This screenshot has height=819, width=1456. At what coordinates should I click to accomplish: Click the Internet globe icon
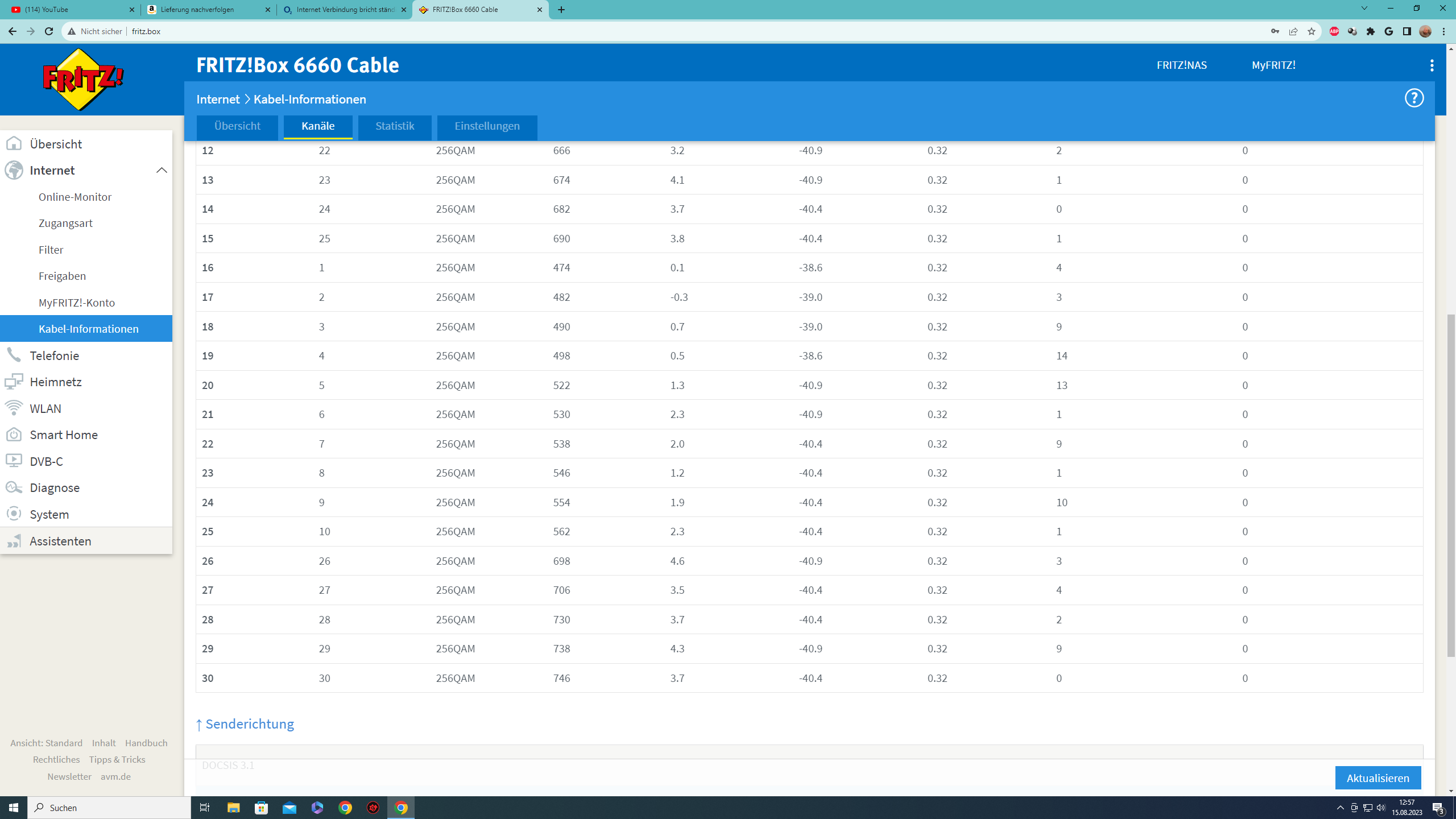14,170
